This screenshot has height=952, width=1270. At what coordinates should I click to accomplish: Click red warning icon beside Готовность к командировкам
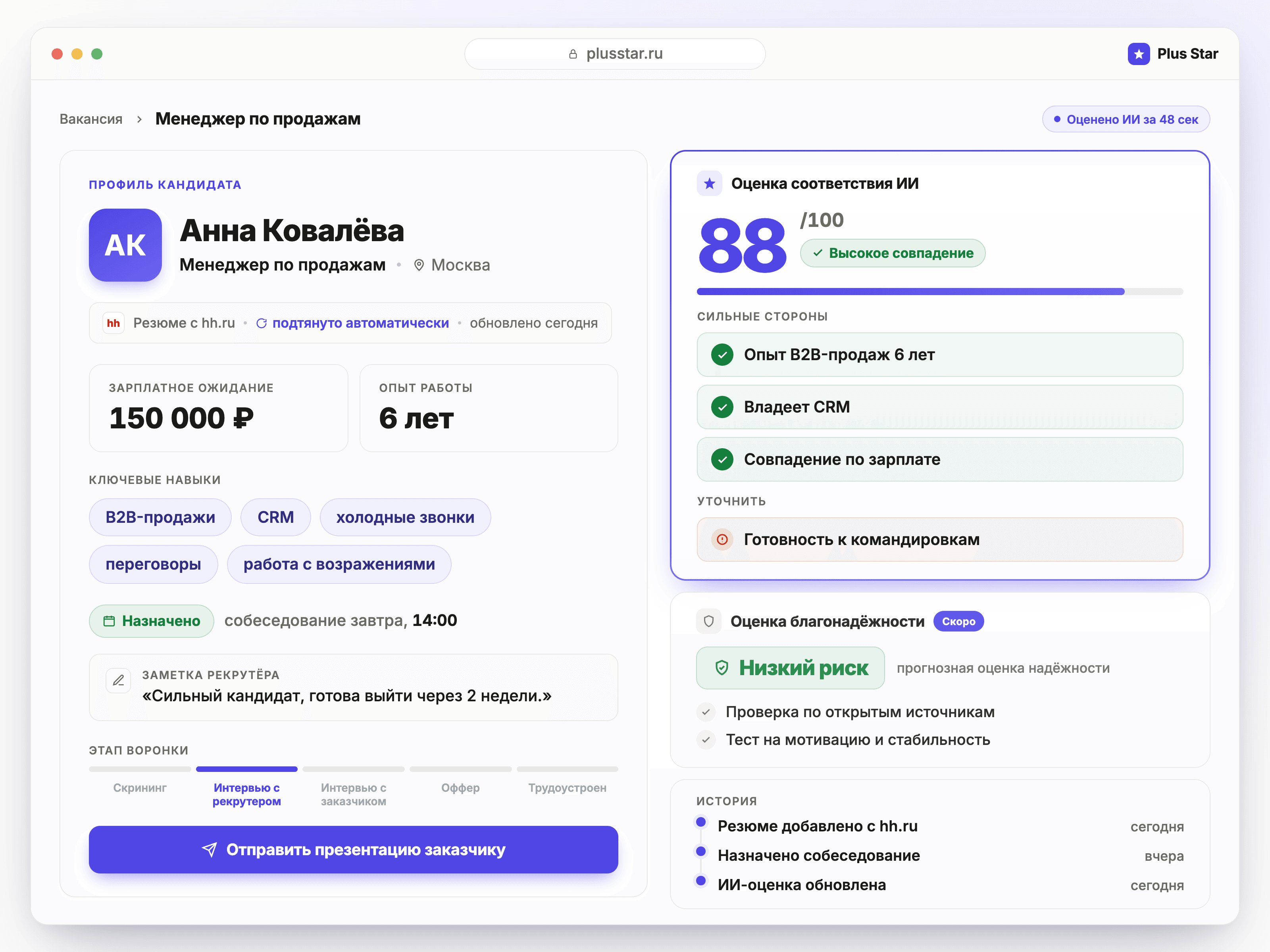(722, 539)
